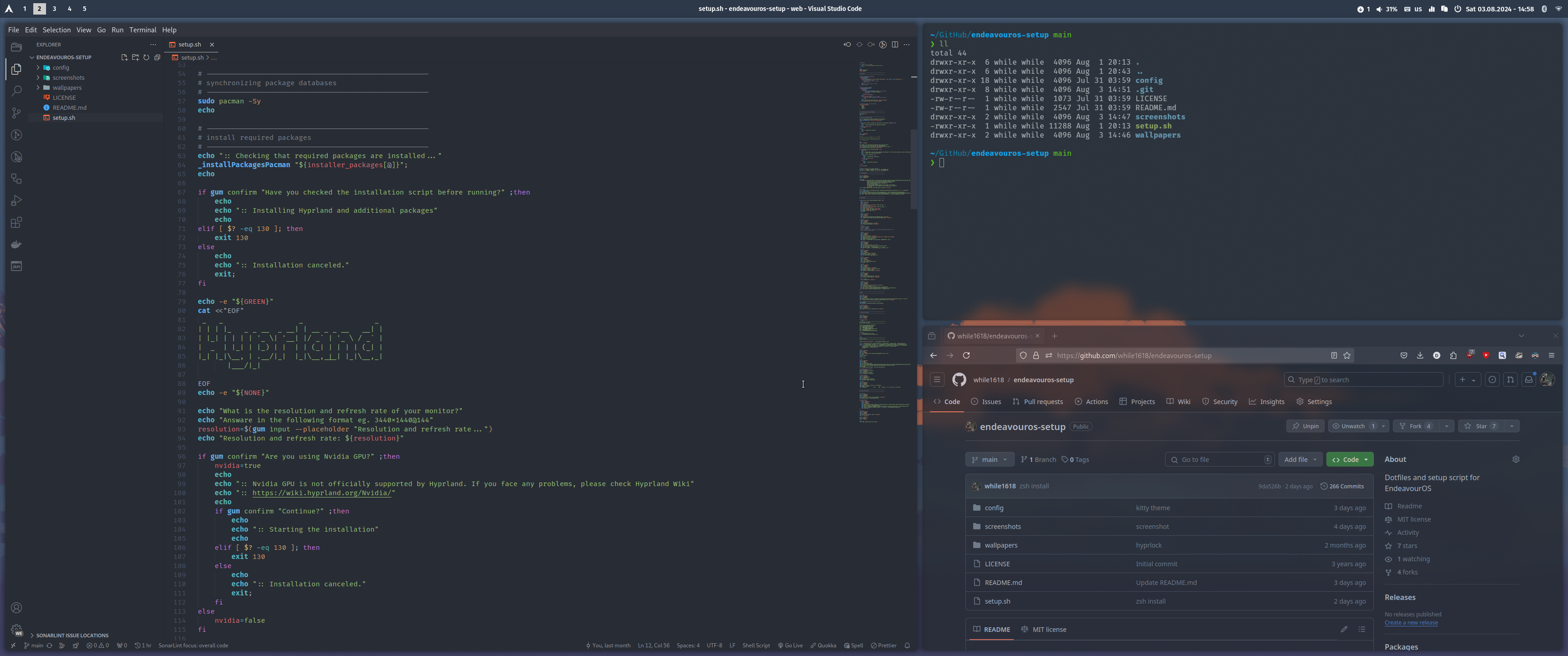Image resolution: width=1568 pixels, height=656 pixels.
Task: Toggle the Unwatch repository button
Action: (x=1352, y=426)
